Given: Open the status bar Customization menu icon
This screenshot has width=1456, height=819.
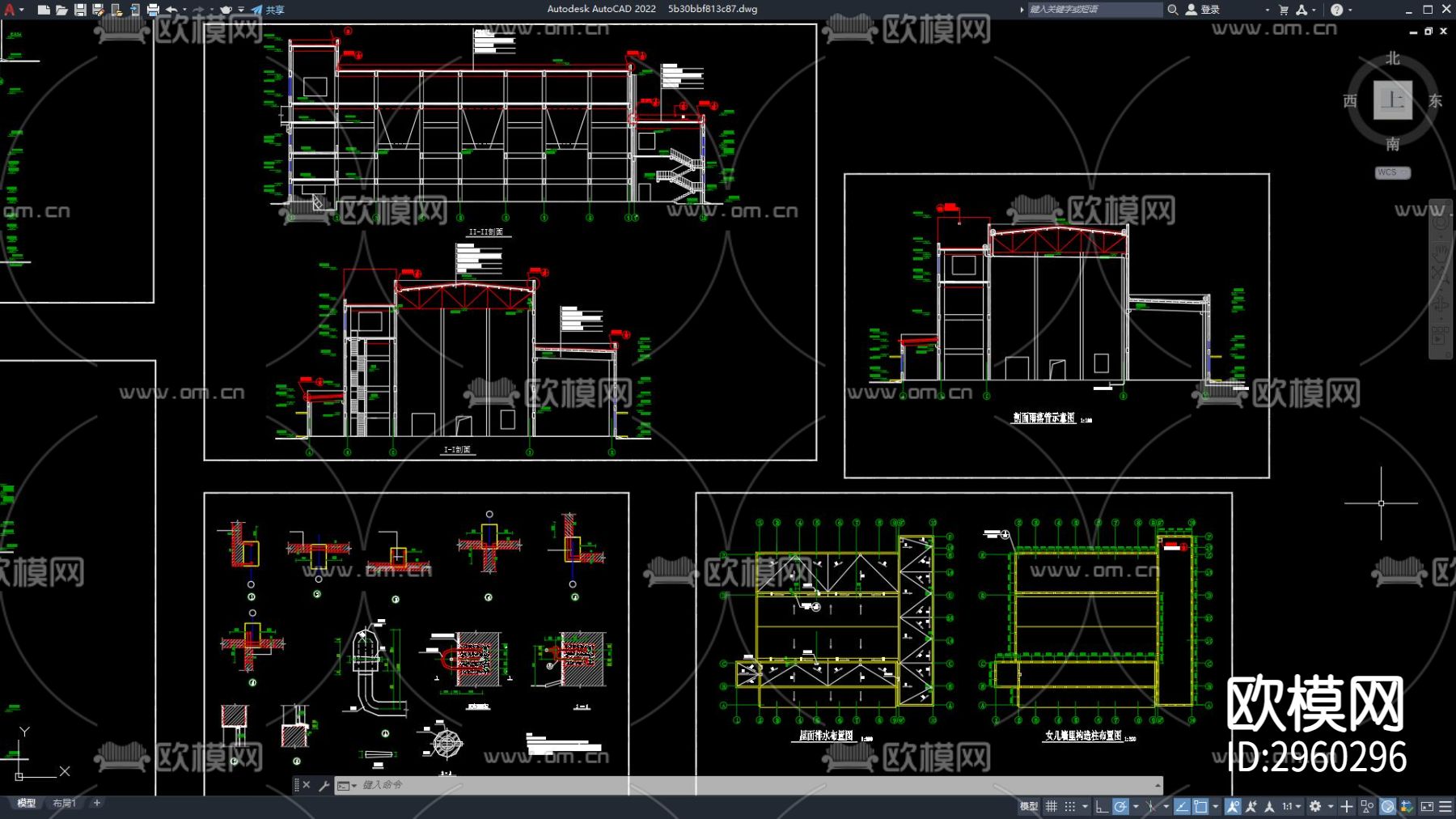Looking at the screenshot, I should coord(1445,807).
